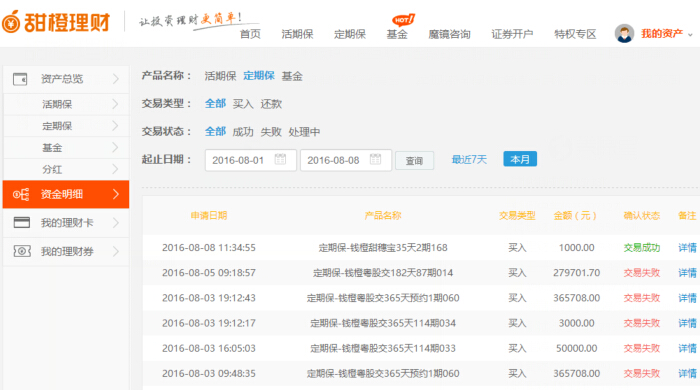Click the end date field 2016-08-08
Viewport: 700px width, 390px height.
346,160
